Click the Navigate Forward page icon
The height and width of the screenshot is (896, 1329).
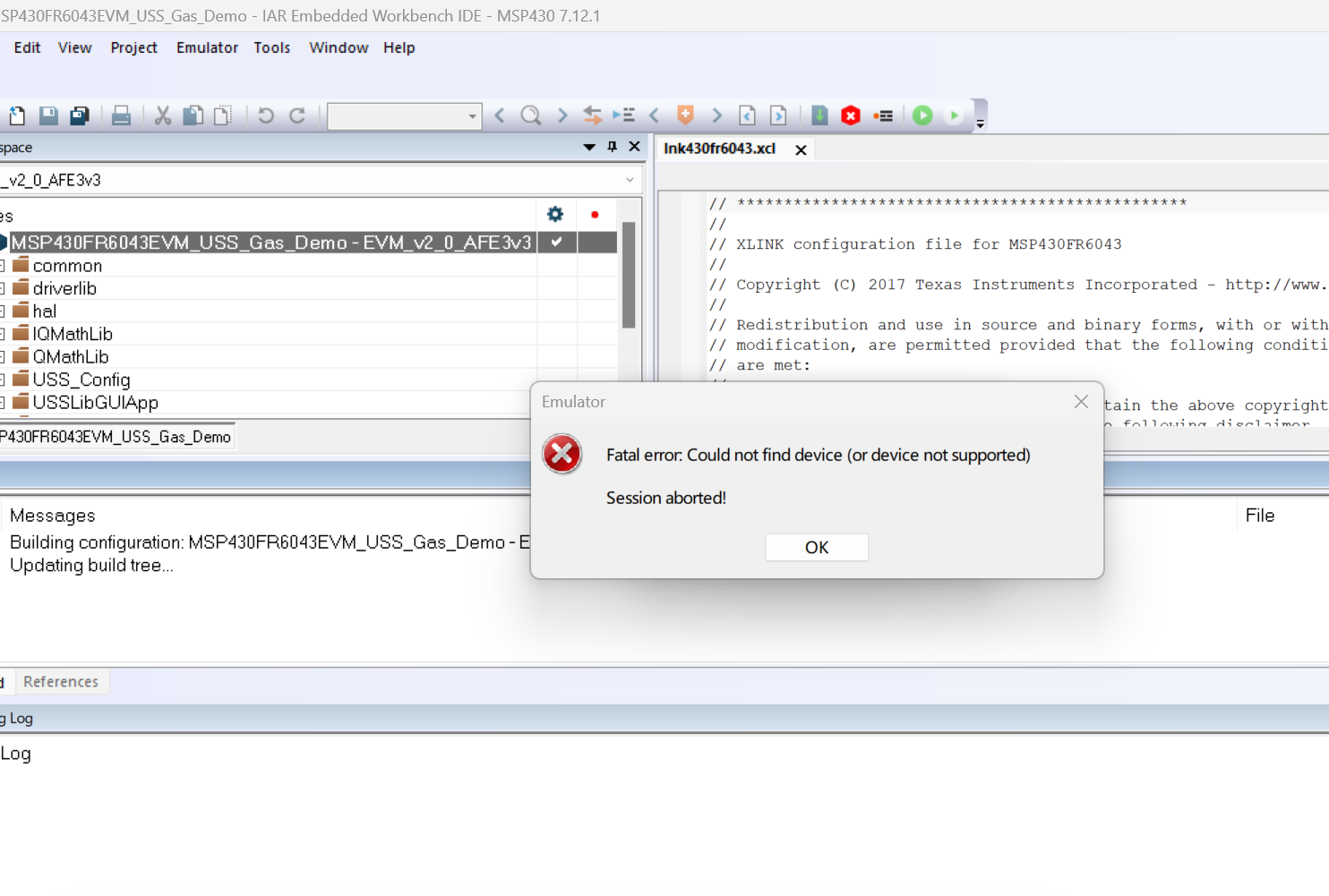(x=778, y=115)
